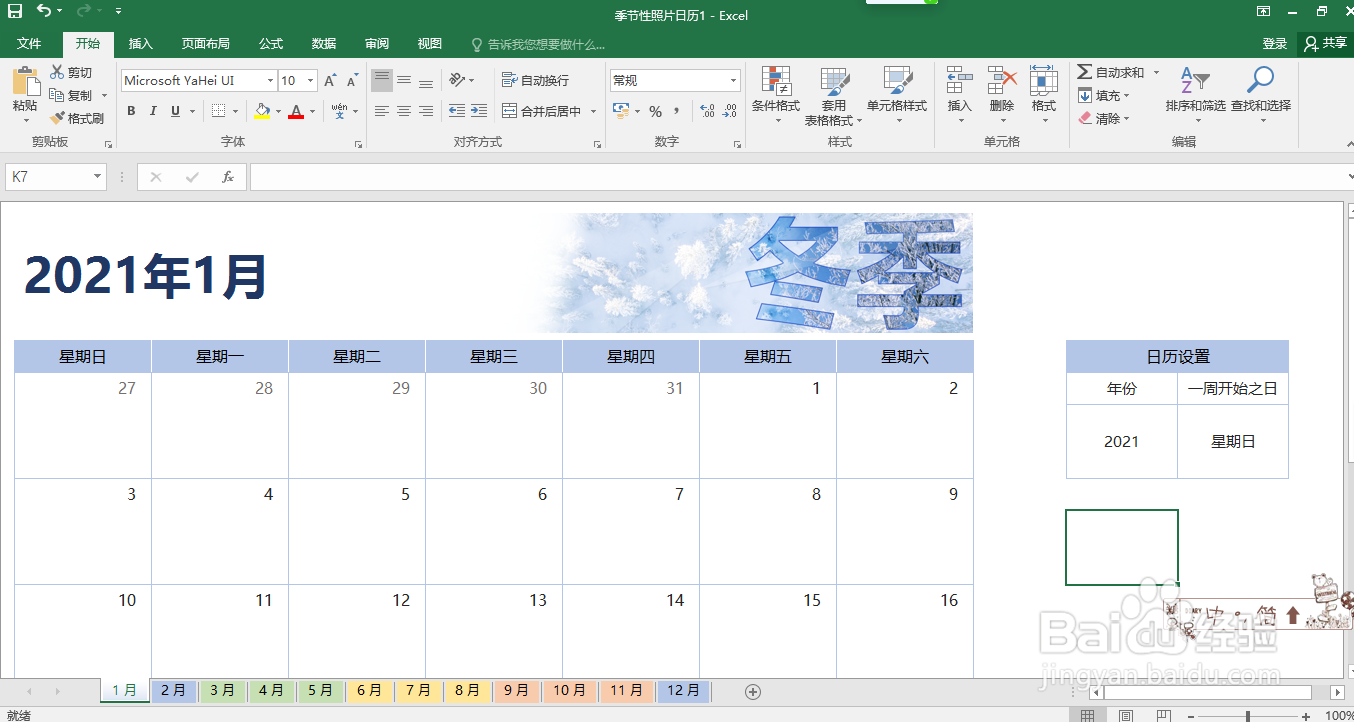Viewport: 1354px width, 722px height.
Task: Open the font name dropdown
Action: [x=270, y=79]
